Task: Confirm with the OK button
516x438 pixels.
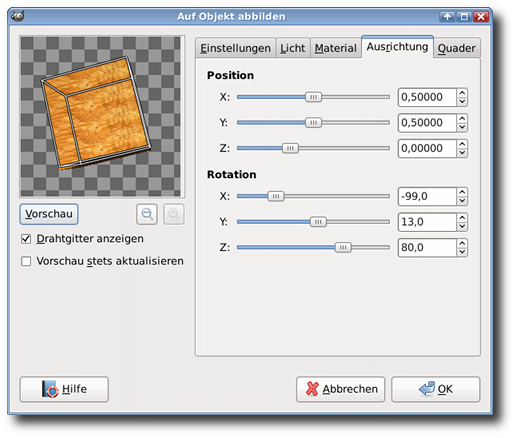Action: pyautogui.click(x=436, y=389)
